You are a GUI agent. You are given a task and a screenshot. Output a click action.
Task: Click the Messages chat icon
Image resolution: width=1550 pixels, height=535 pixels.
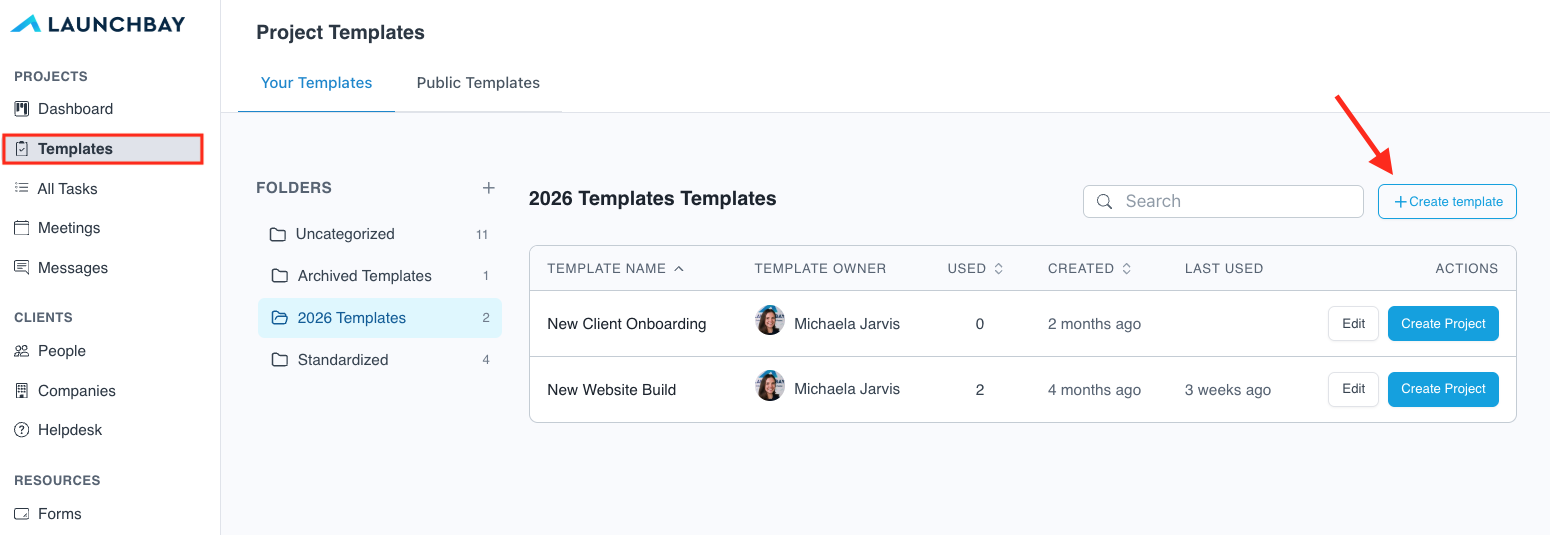pos(21,268)
